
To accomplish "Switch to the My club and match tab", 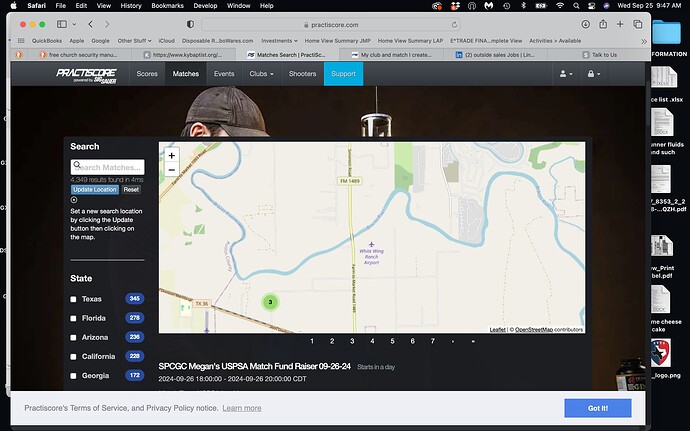I will click(x=391, y=55).
